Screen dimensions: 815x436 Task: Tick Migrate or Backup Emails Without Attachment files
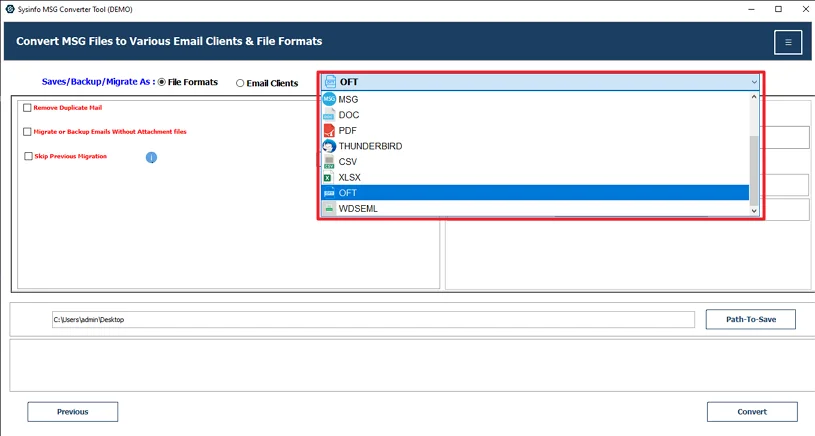(x=27, y=131)
